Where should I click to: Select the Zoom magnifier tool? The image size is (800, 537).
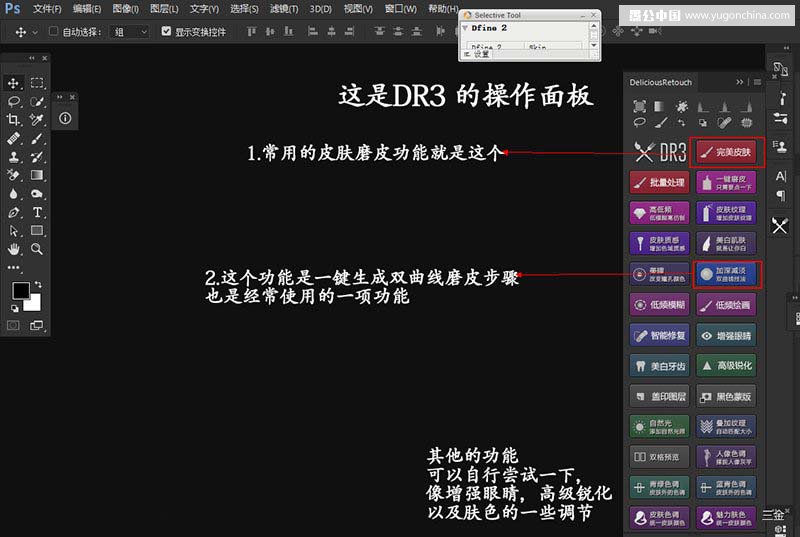[37, 249]
